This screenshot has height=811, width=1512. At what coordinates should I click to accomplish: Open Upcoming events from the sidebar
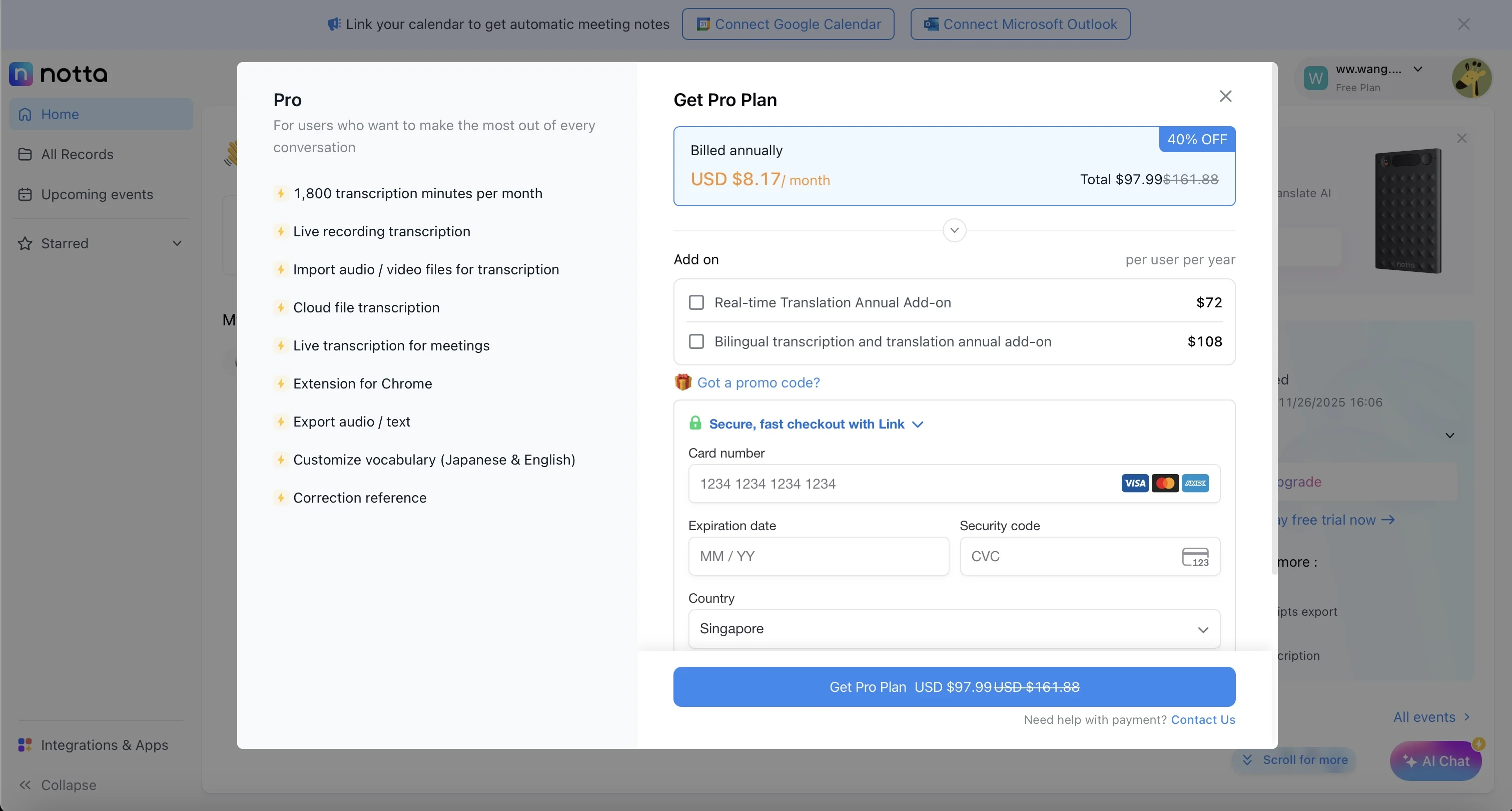pos(97,194)
